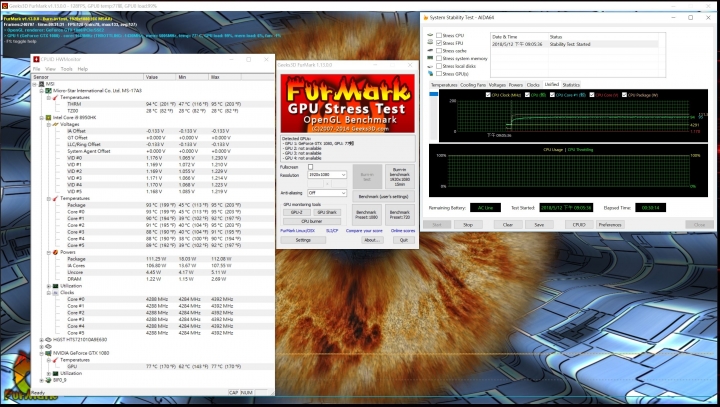This screenshot has width=720, height=407.
Task: Click the Voltages lightning icon
Action: coord(56,124)
